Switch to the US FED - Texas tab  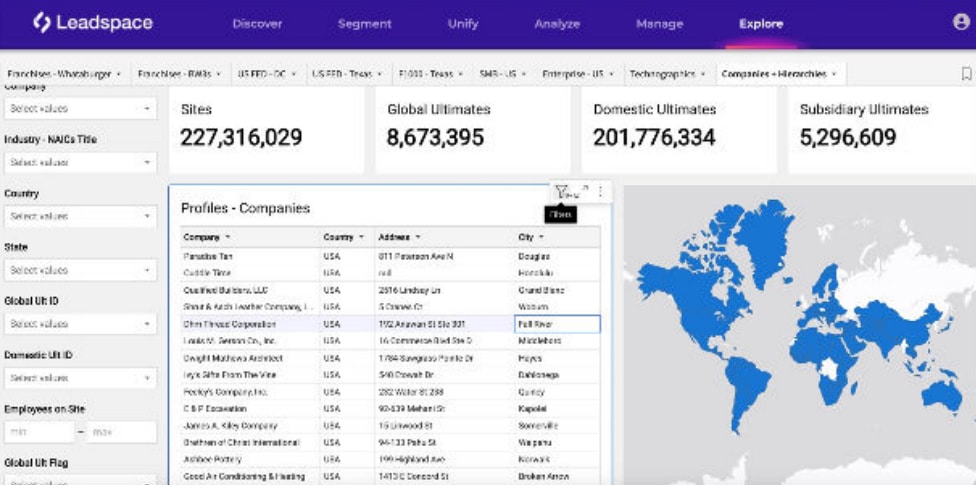[345, 73]
